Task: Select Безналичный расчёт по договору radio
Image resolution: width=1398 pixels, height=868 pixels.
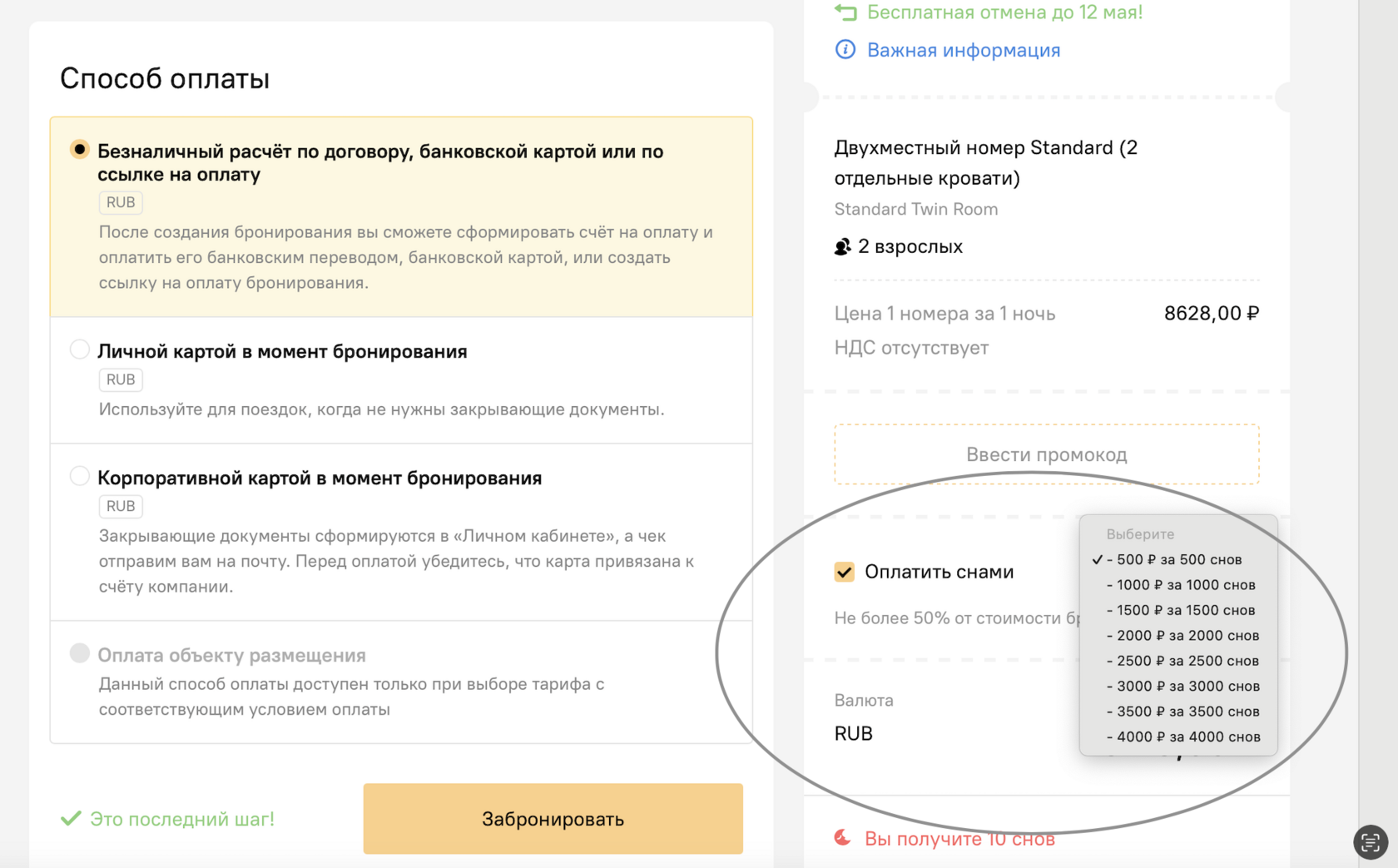Action: tap(79, 150)
